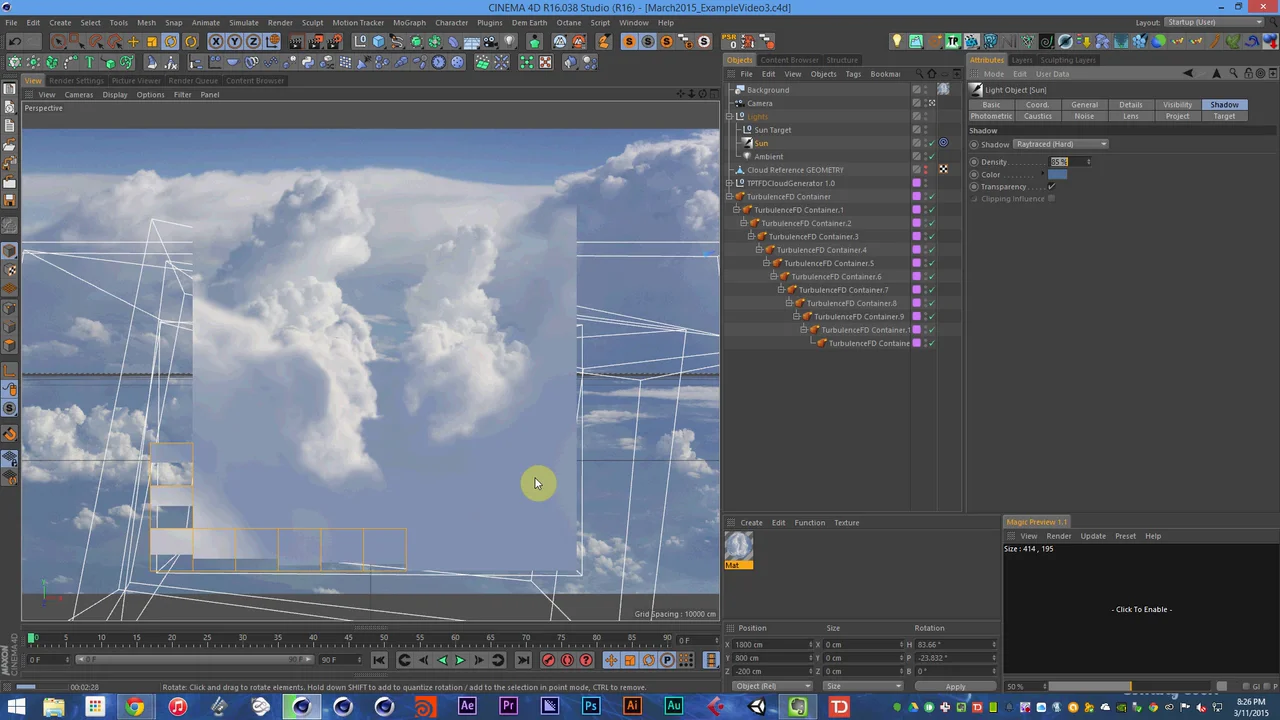The height and width of the screenshot is (720, 1280).
Task: Toggle the world coordinate system icon
Action: tap(273, 42)
